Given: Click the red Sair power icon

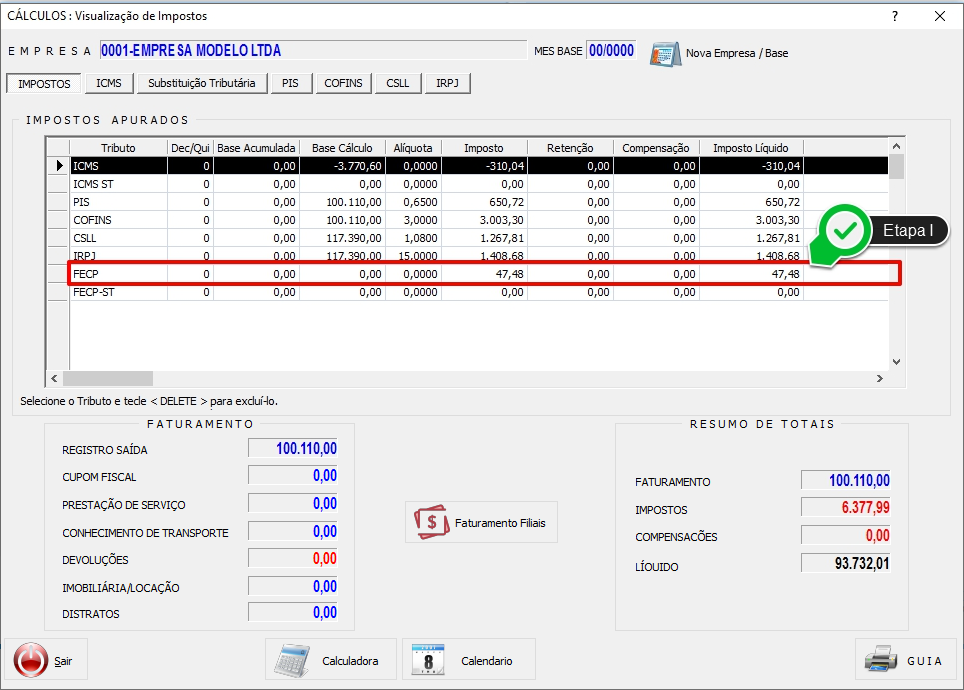Looking at the screenshot, I should [x=30, y=660].
